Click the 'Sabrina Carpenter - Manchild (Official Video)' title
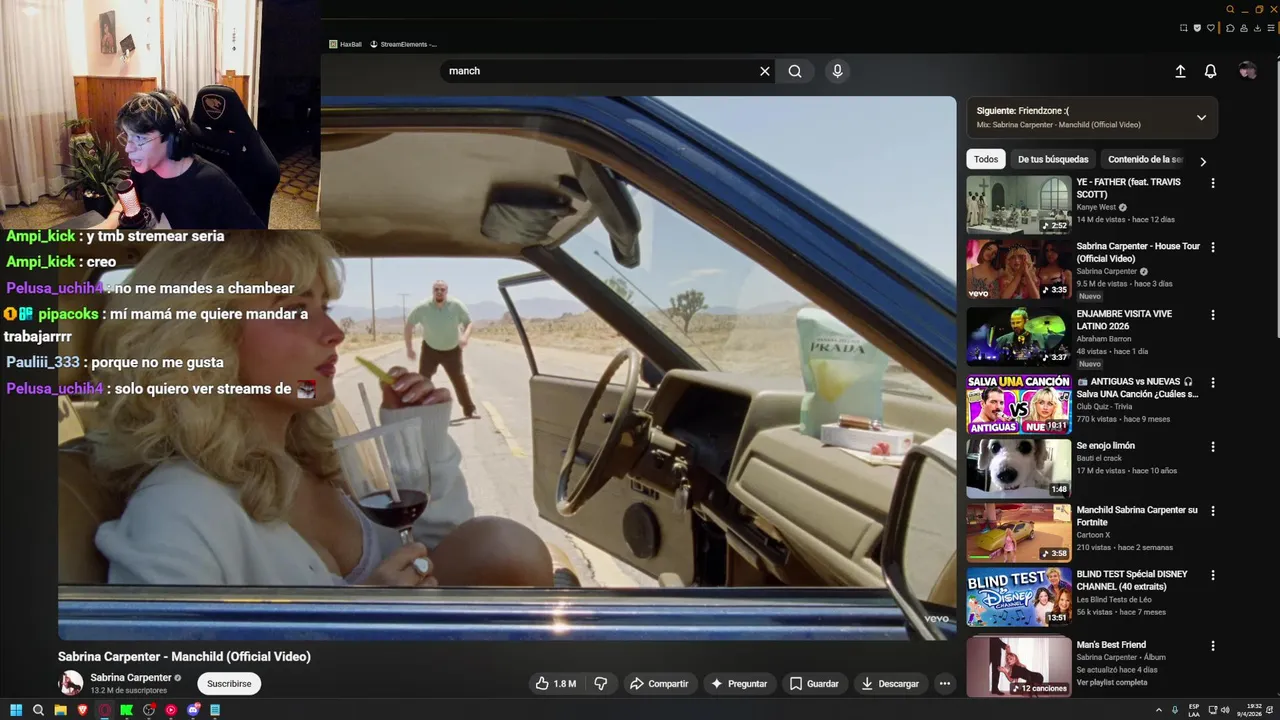This screenshot has height=720, width=1280. coord(184,657)
